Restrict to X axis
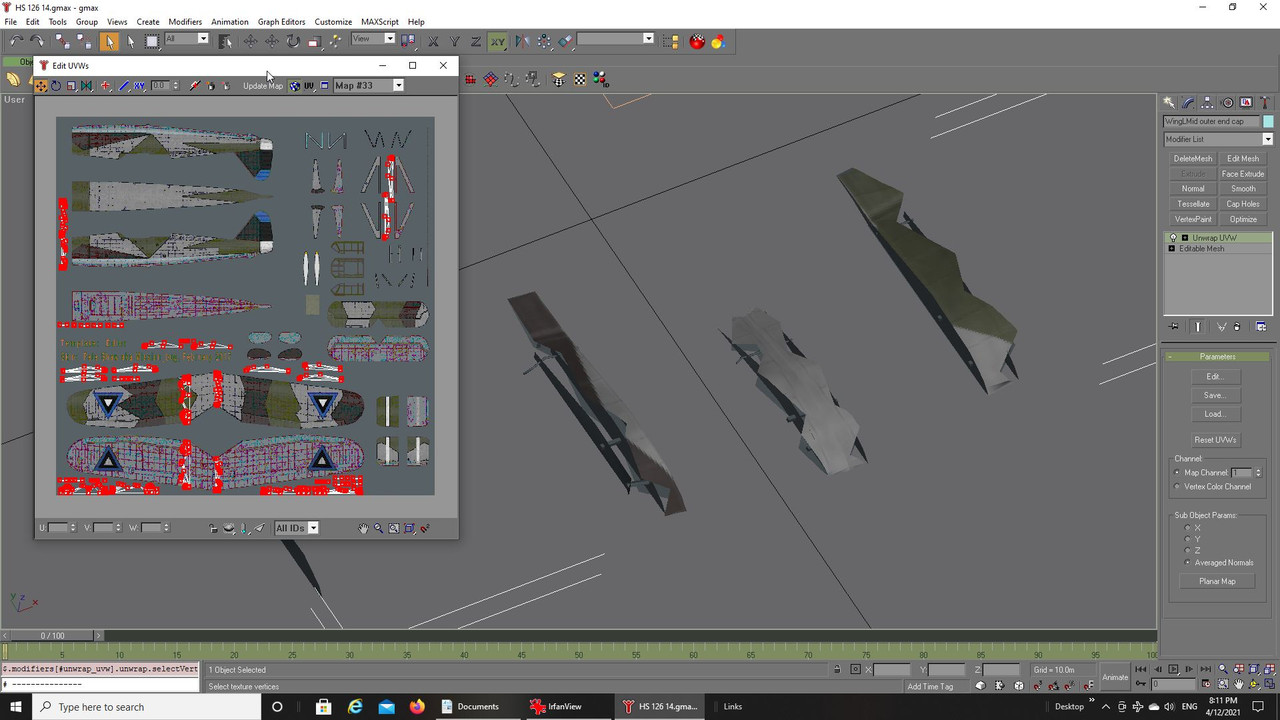The image size is (1280, 720). point(433,41)
